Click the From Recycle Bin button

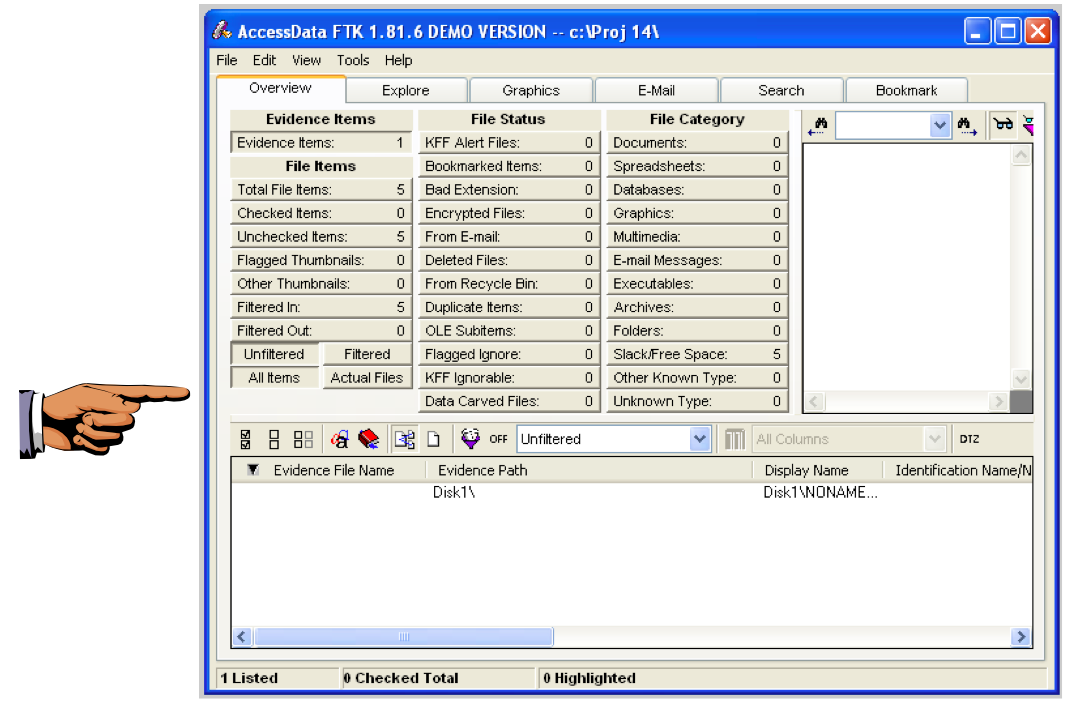point(509,284)
